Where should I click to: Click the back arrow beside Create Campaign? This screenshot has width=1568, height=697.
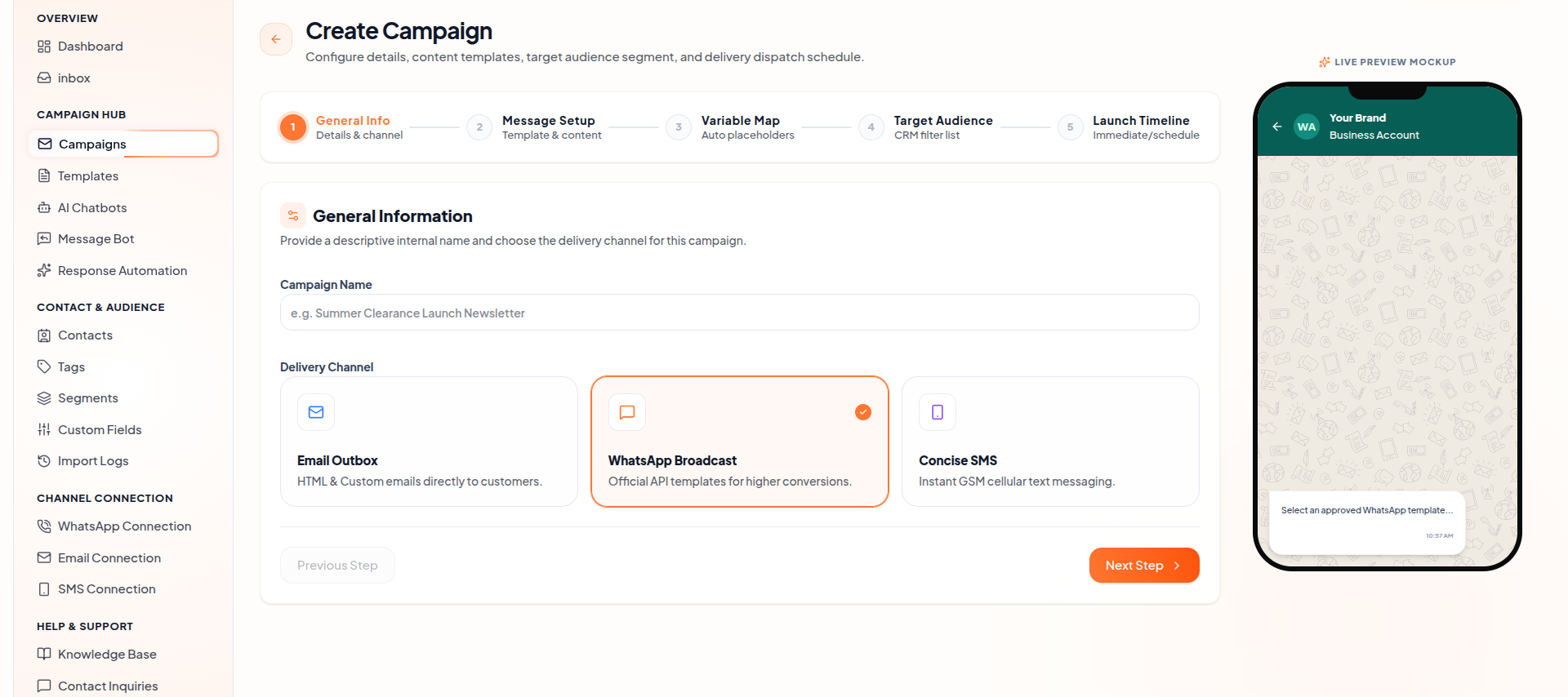coord(276,39)
